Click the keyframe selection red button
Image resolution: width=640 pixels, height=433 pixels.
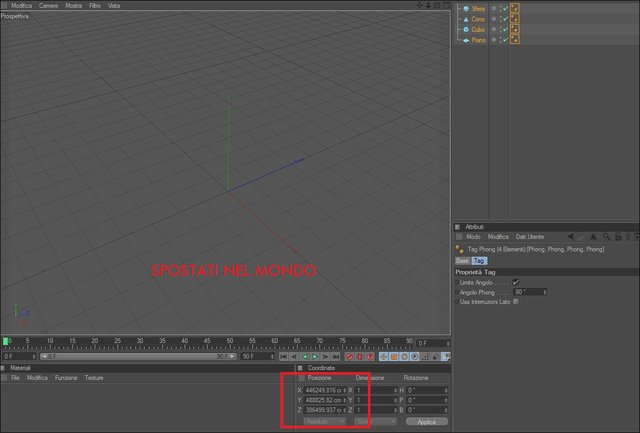point(370,357)
